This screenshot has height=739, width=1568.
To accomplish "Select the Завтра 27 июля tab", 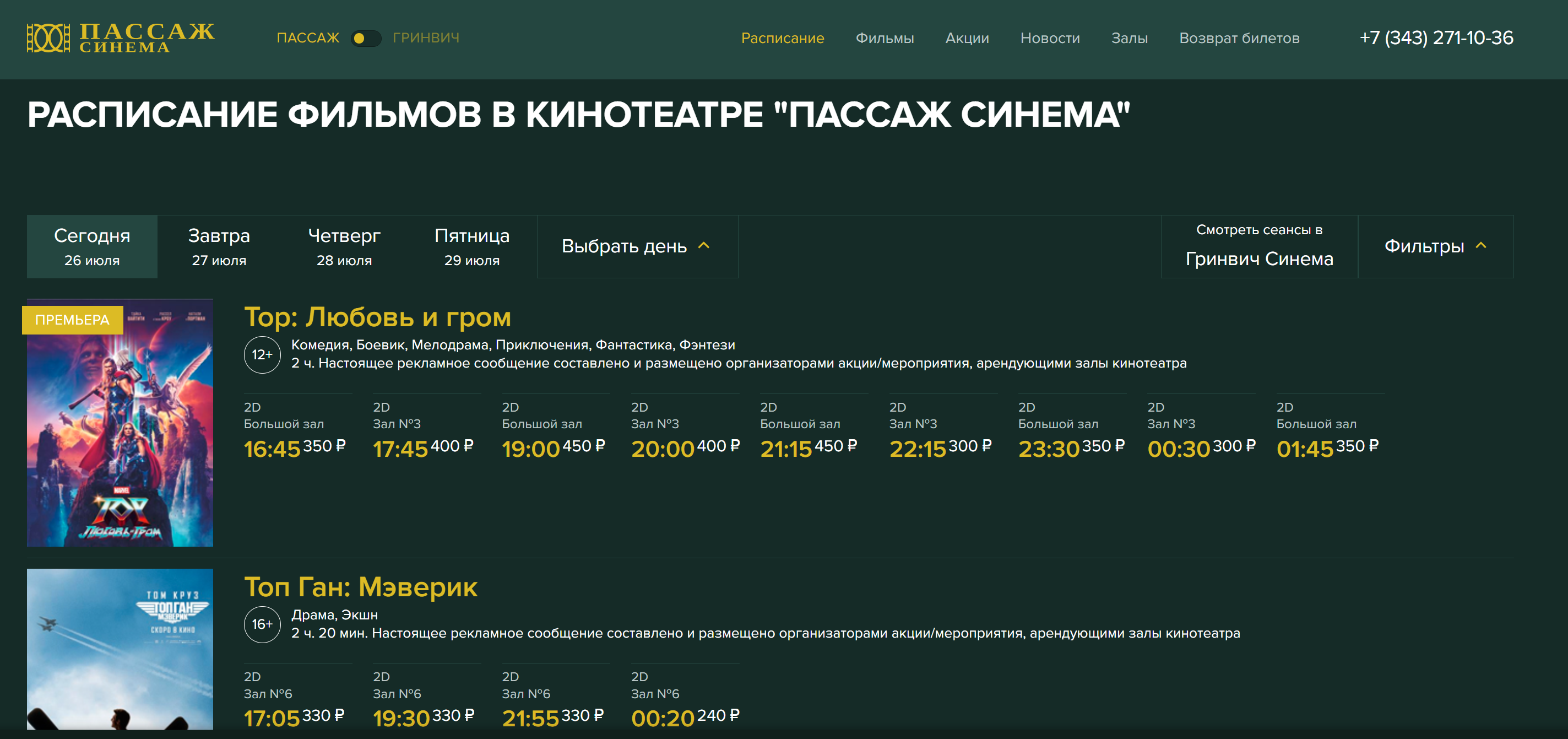I will 219,247.
